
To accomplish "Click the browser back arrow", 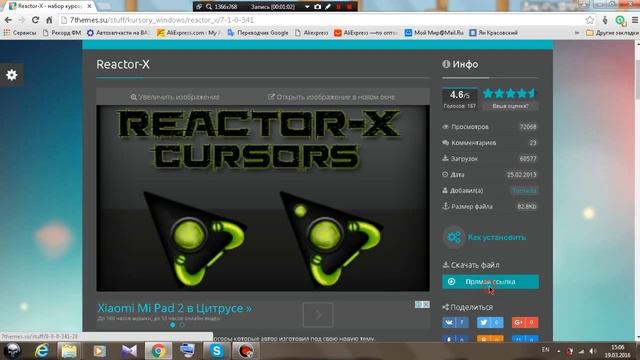I will coord(8,20).
